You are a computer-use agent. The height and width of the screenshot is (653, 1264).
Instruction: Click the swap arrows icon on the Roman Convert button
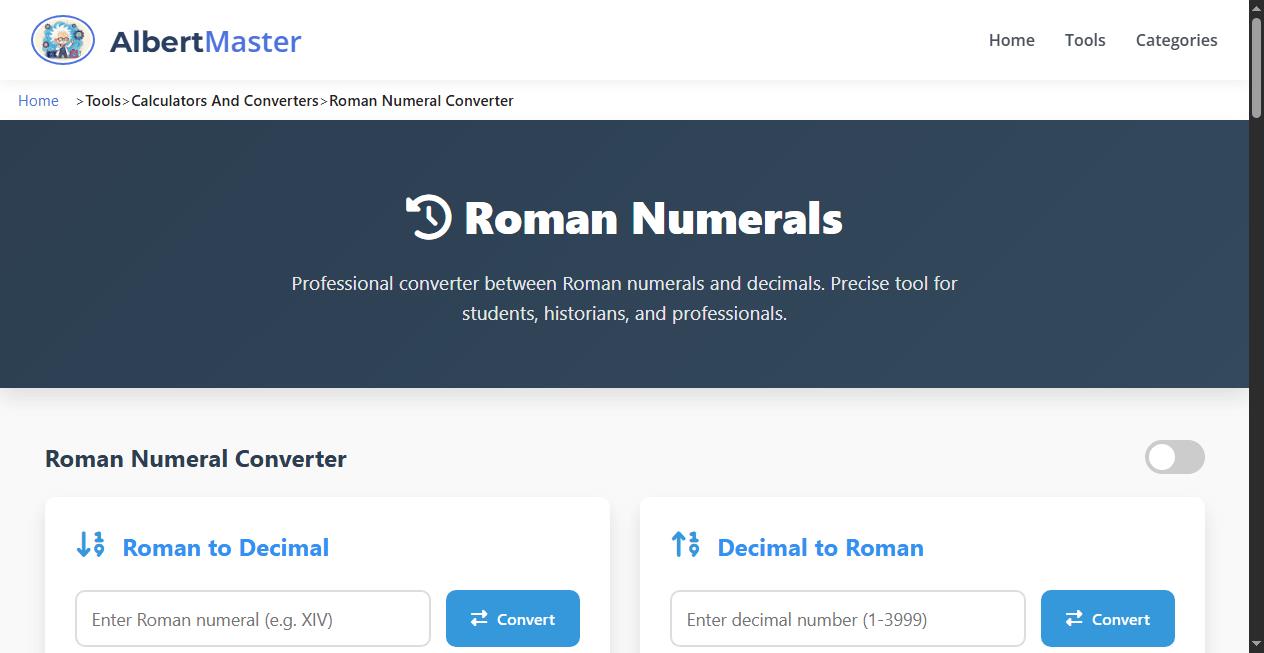pos(478,618)
